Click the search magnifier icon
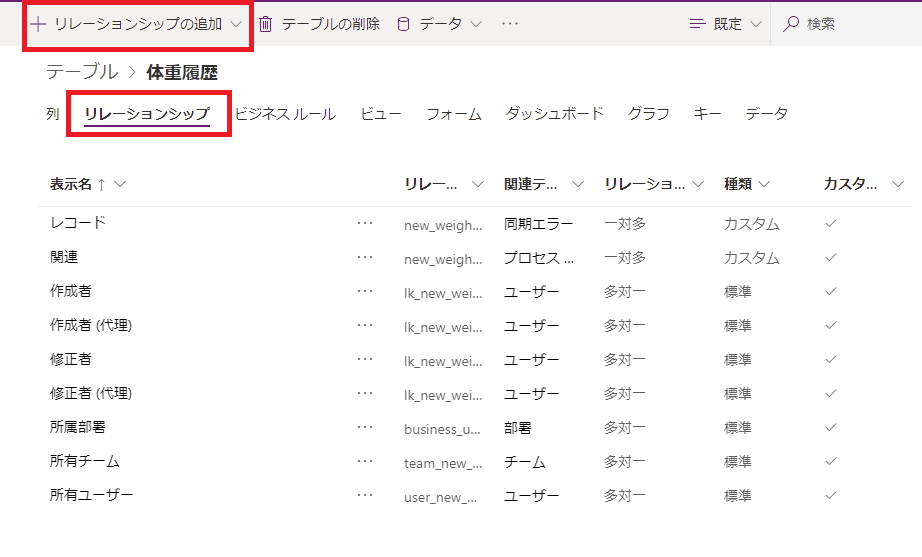Image resolution: width=922 pixels, height=557 pixels. click(791, 24)
